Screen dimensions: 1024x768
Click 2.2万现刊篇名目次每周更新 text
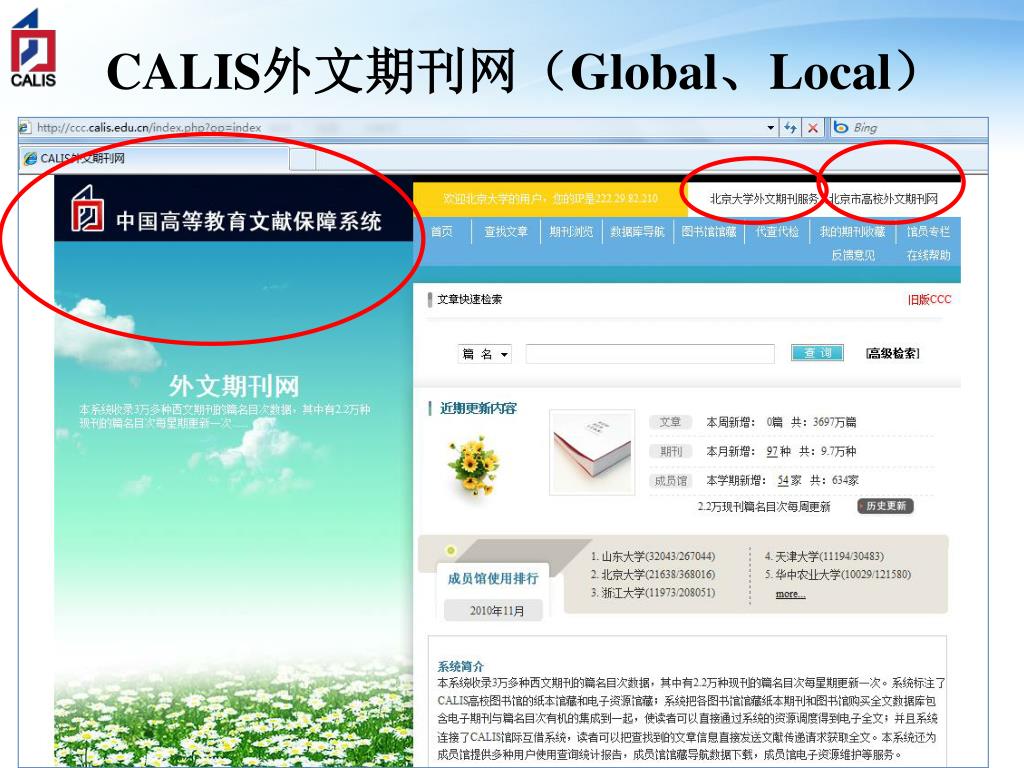[763, 507]
